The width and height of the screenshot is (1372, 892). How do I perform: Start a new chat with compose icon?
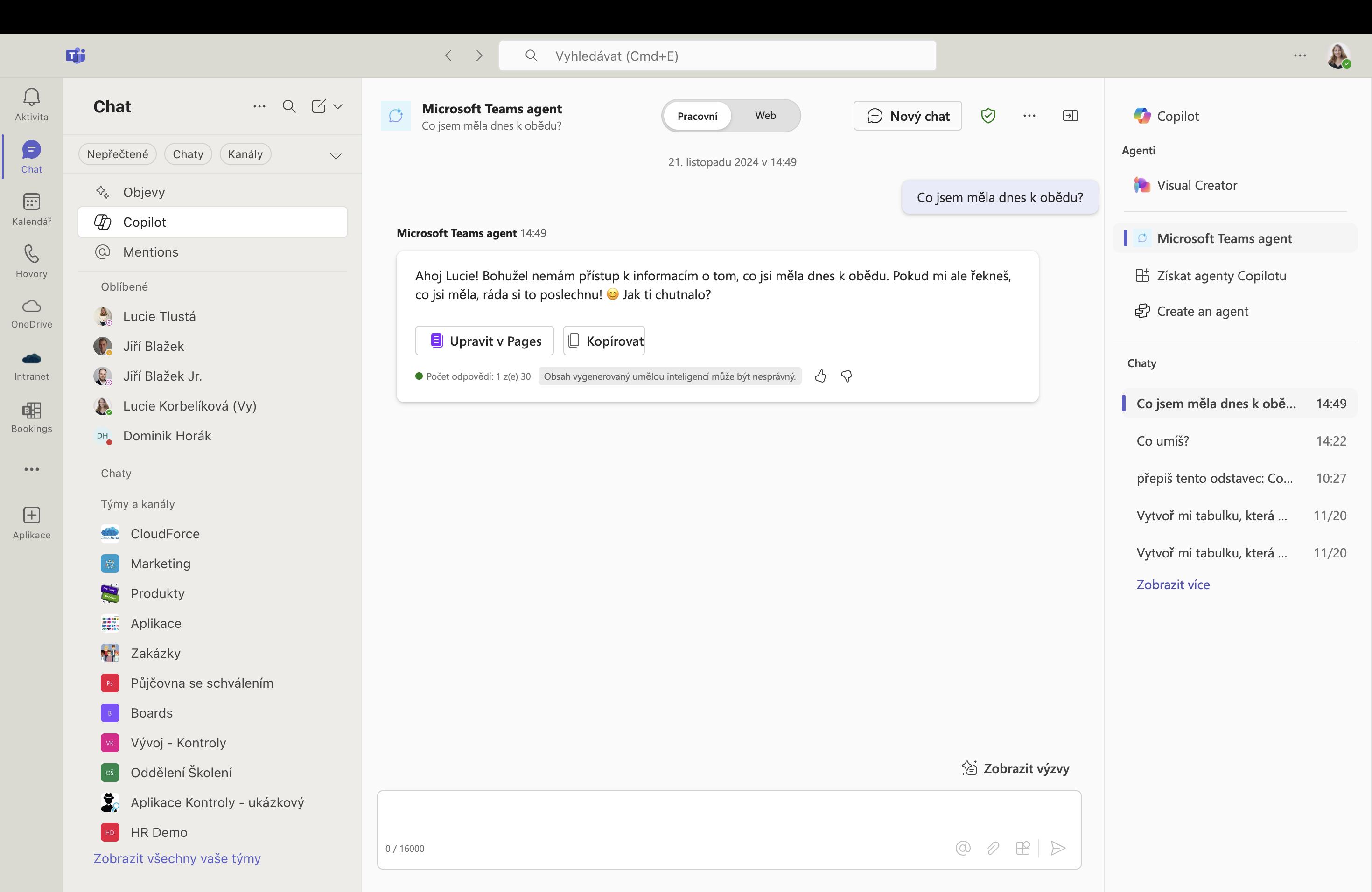pos(319,106)
